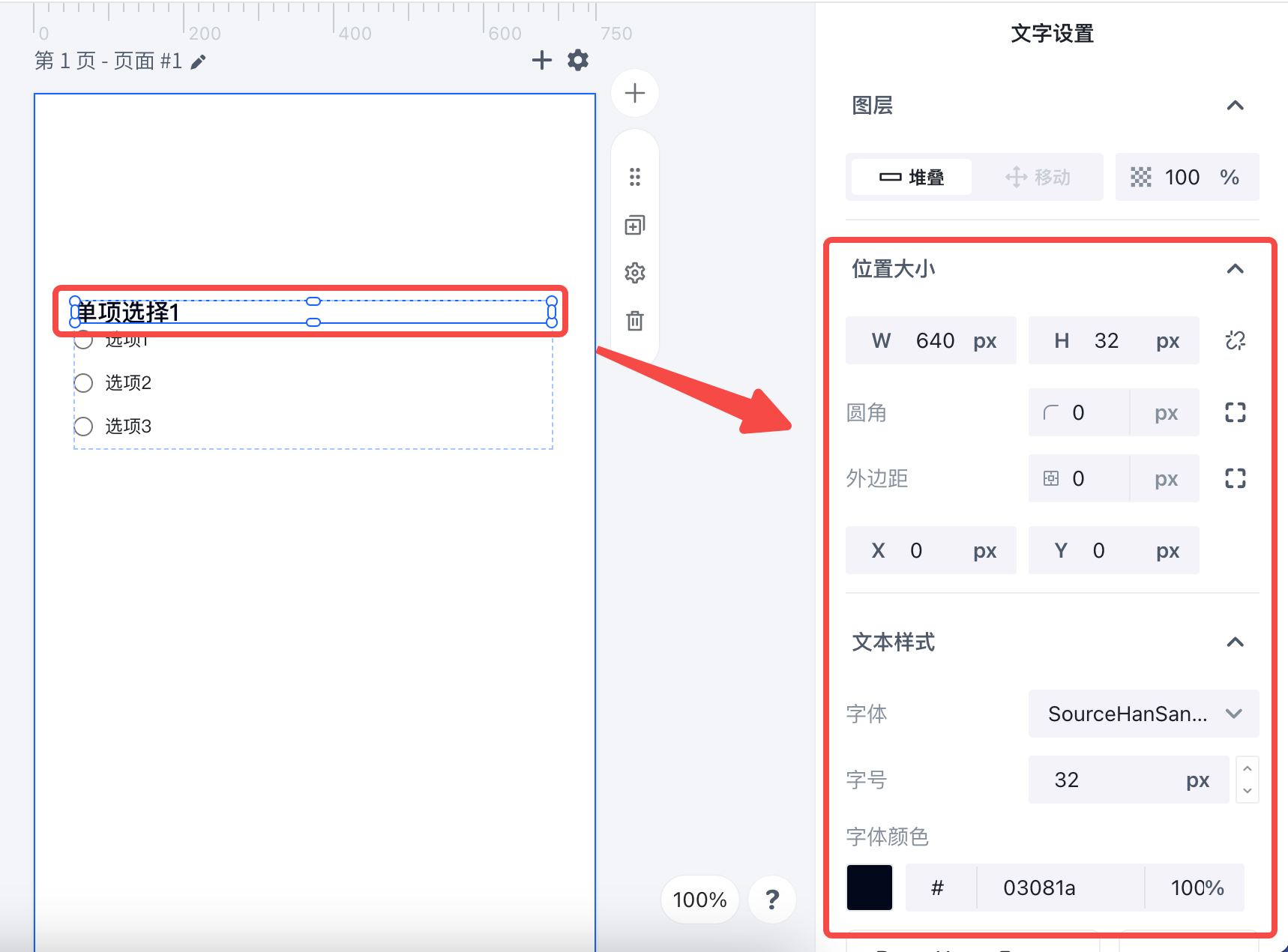The height and width of the screenshot is (952, 1288).
Task: Collapse the 位置大小 section
Action: coord(1236,268)
